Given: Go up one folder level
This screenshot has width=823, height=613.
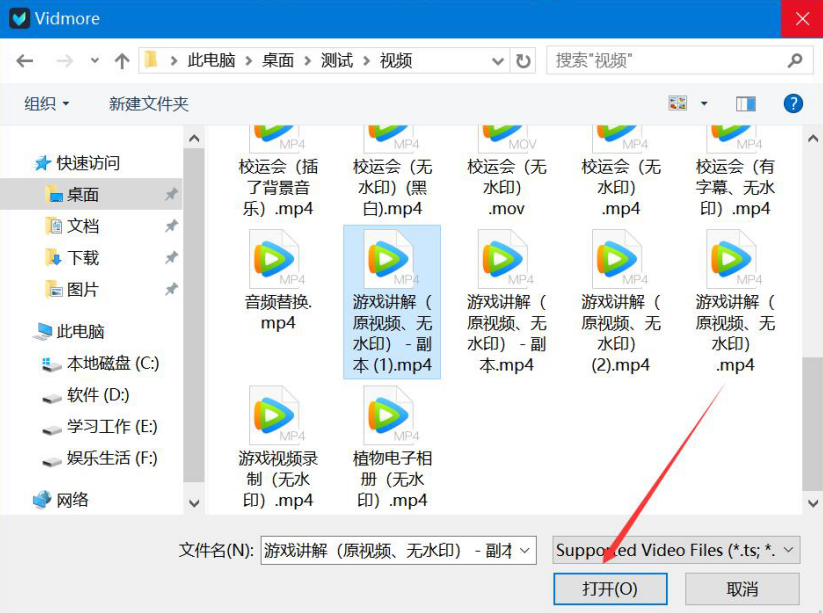Looking at the screenshot, I should [122, 61].
